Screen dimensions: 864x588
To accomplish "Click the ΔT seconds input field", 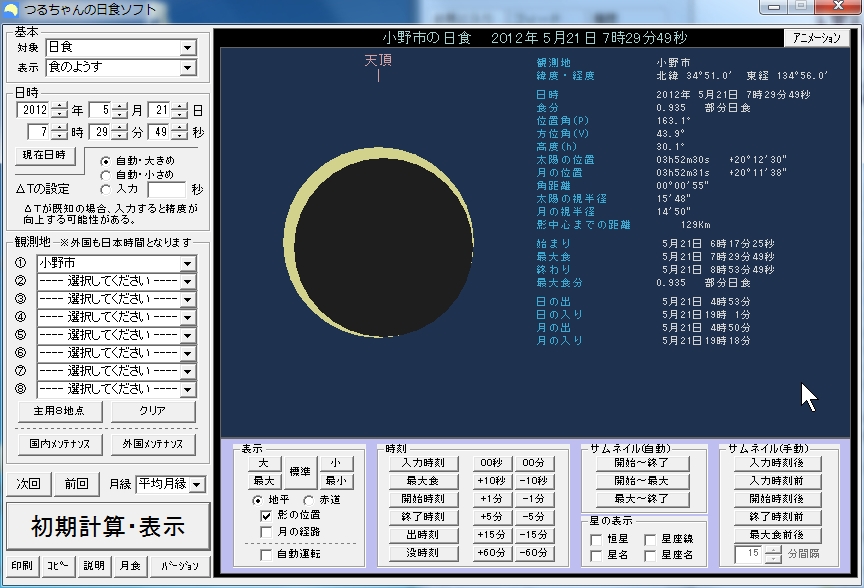I will coord(166,190).
